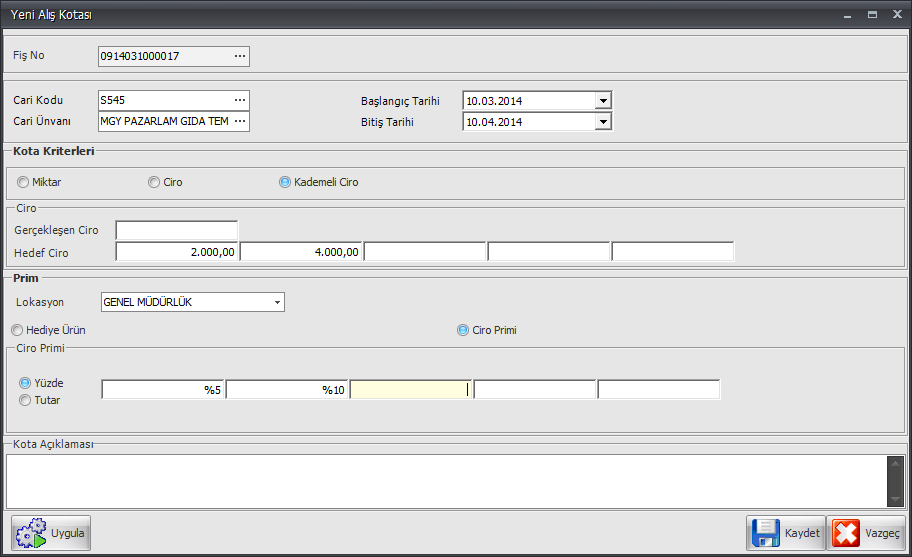Viewport: 912px width, 557px height.
Task: Expand the Başlangıç Tarihi date dropdown
Action: tap(603, 101)
